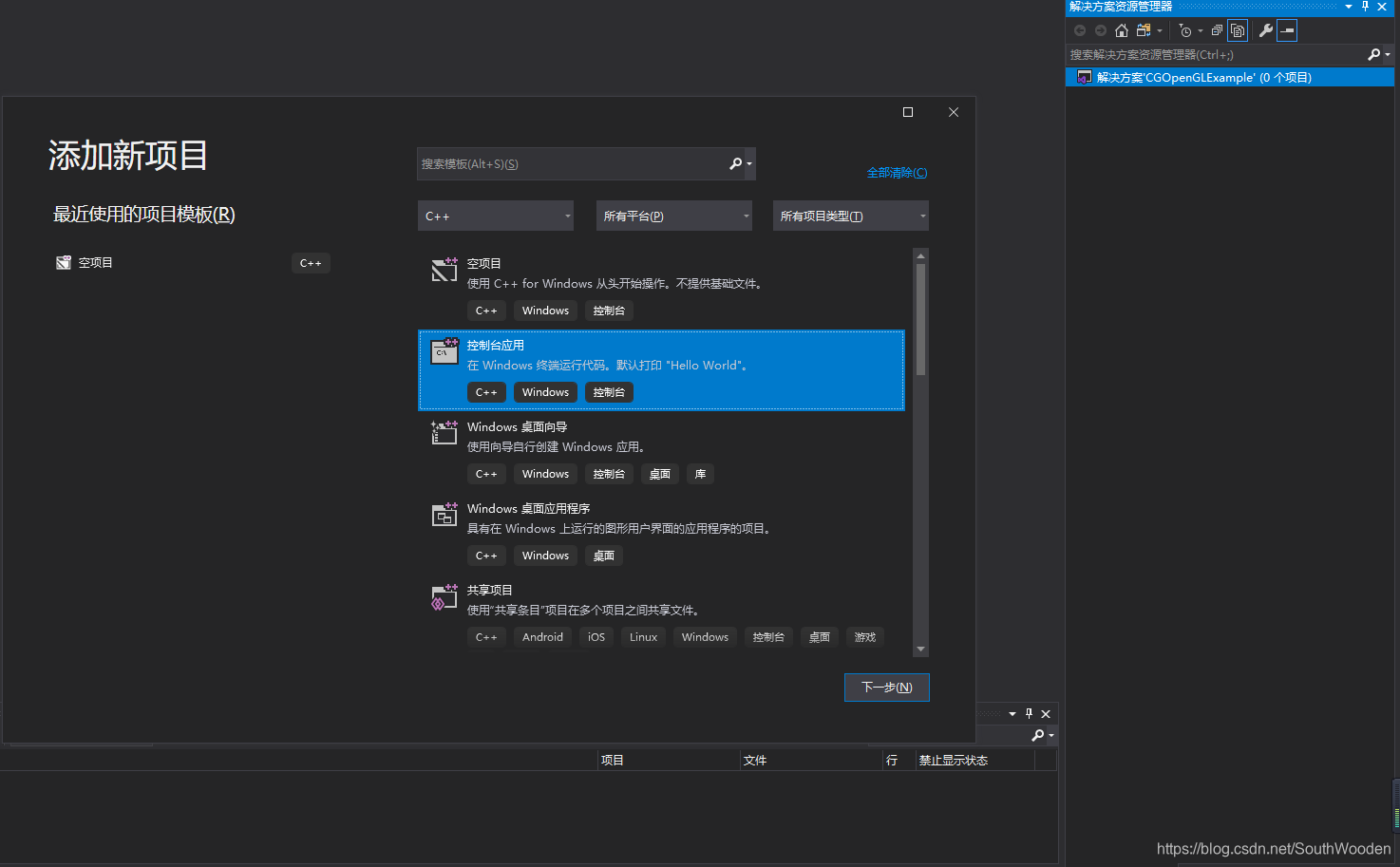Open the C++ language dropdown
Viewport: 1400px width, 867px height.
click(x=495, y=216)
